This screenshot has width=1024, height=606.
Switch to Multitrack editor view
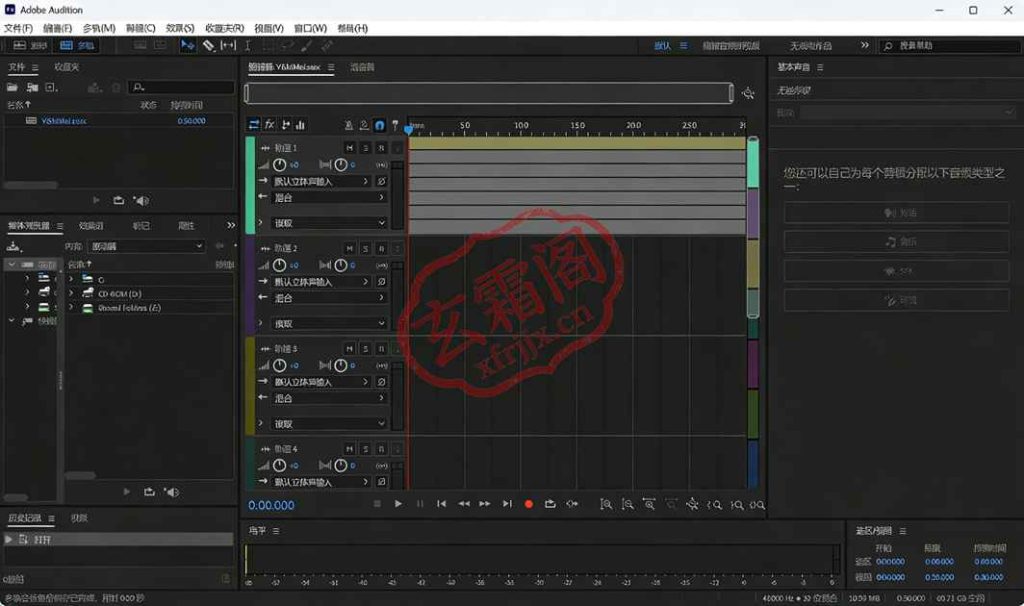pyautogui.click(x=77, y=45)
